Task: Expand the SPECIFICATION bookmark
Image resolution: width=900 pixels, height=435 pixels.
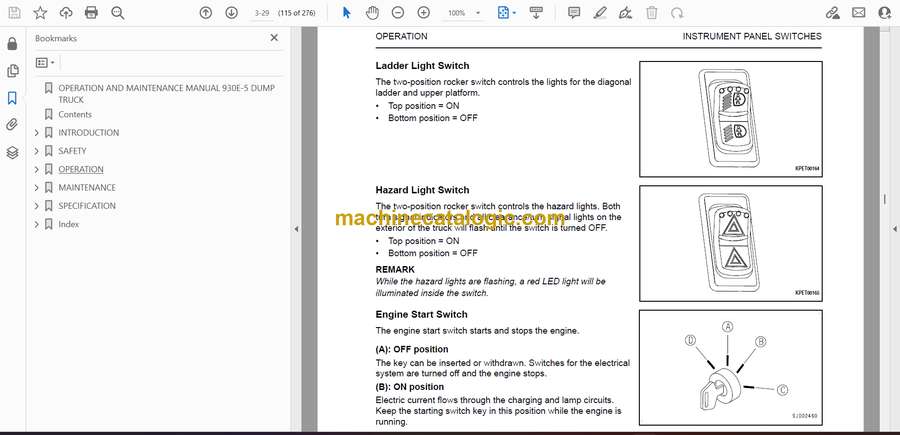Action: tap(37, 206)
